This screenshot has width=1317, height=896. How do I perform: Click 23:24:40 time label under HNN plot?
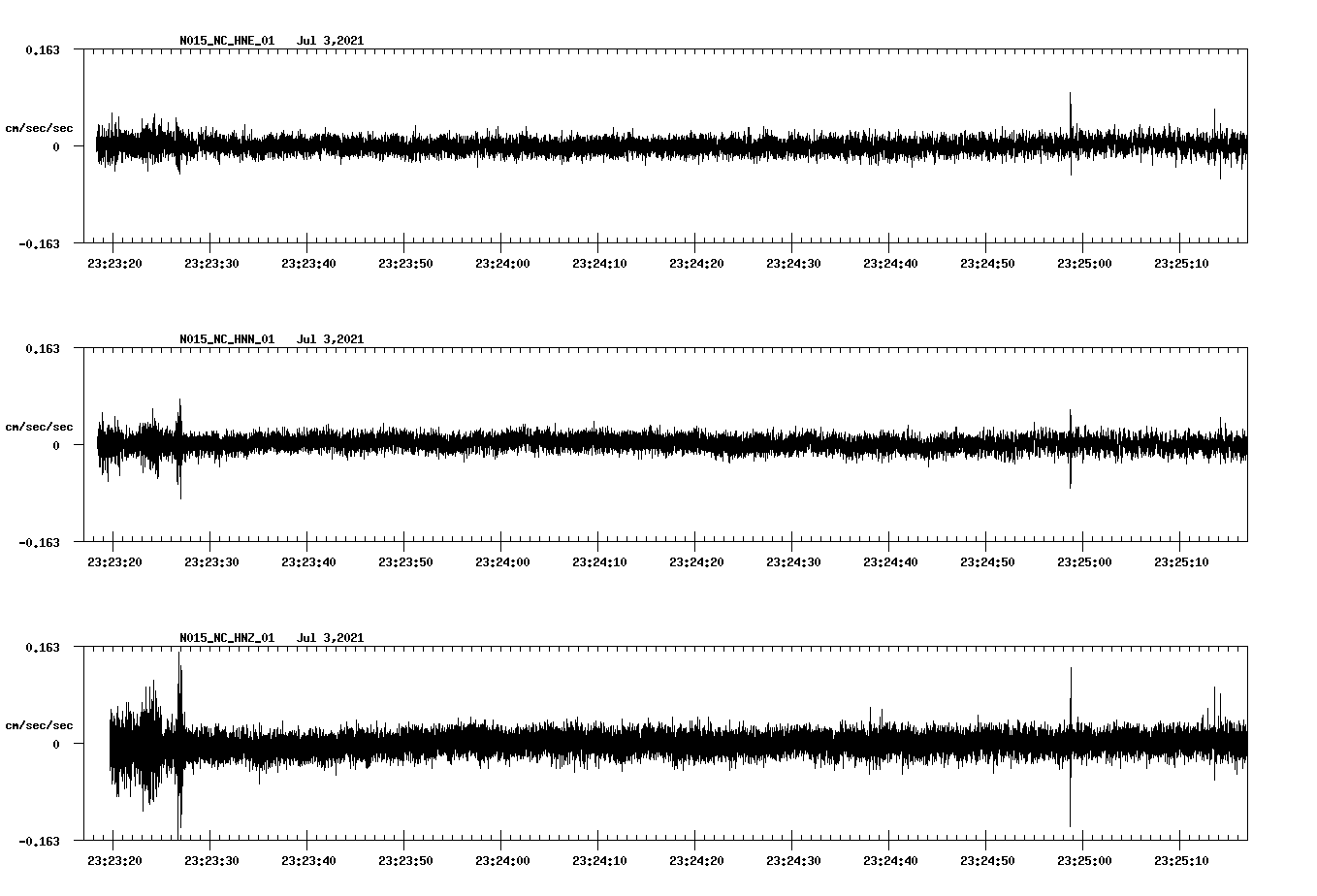pyautogui.click(x=890, y=561)
